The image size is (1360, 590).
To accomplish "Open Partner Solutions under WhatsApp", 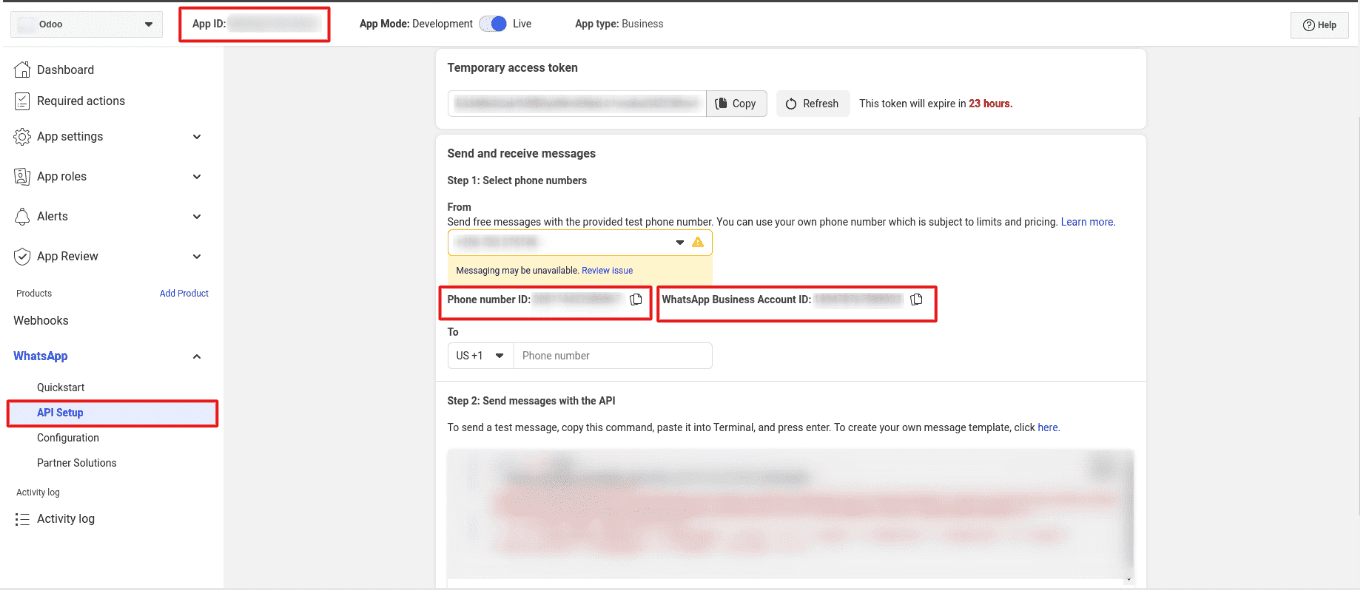I will (77, 463).
